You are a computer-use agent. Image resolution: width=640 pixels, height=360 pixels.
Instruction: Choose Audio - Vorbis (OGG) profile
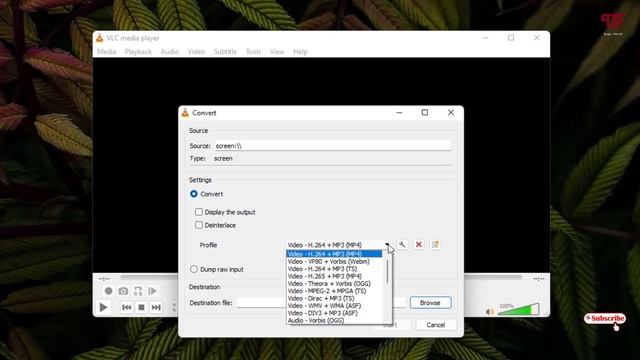pyautogui.click(x=334, y=320)
